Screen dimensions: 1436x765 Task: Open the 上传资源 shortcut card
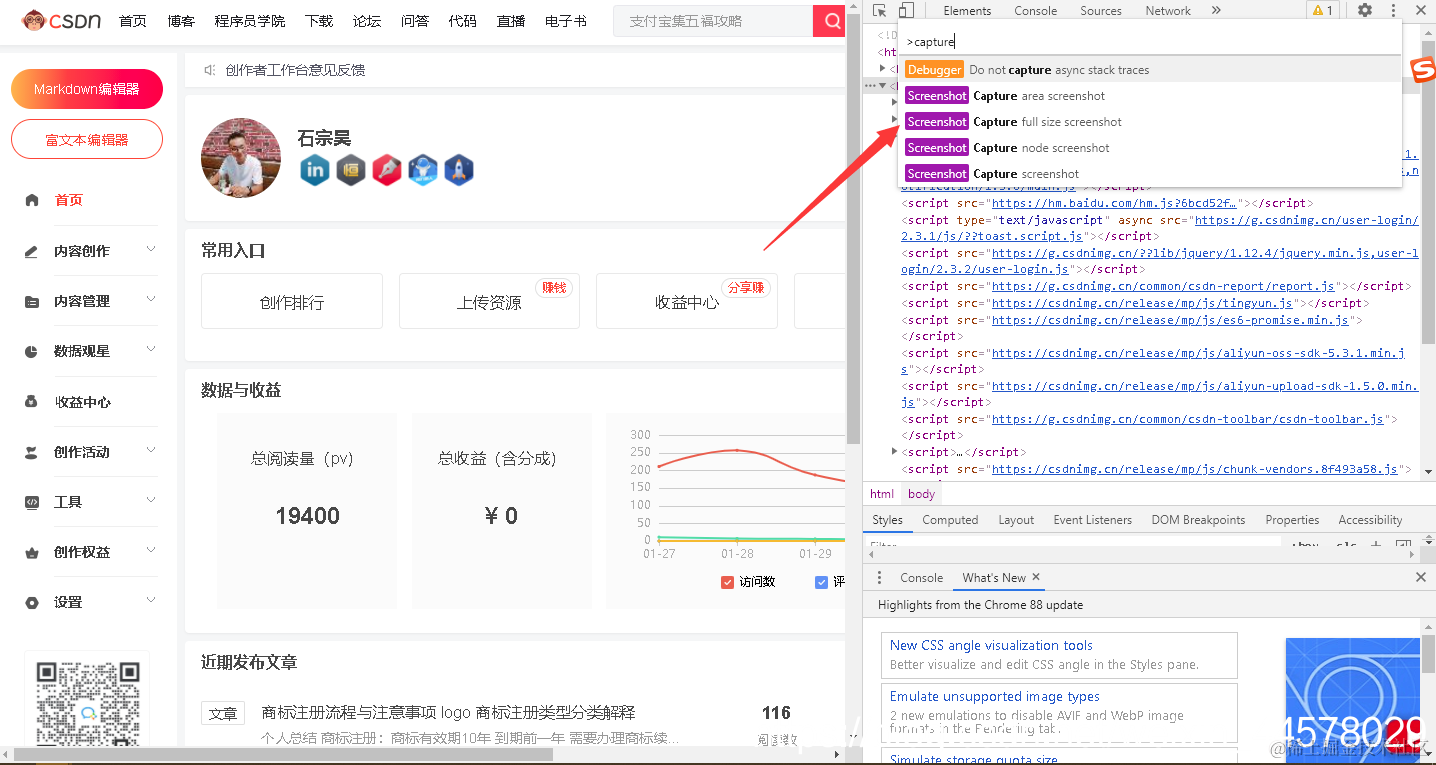point(489,301)
